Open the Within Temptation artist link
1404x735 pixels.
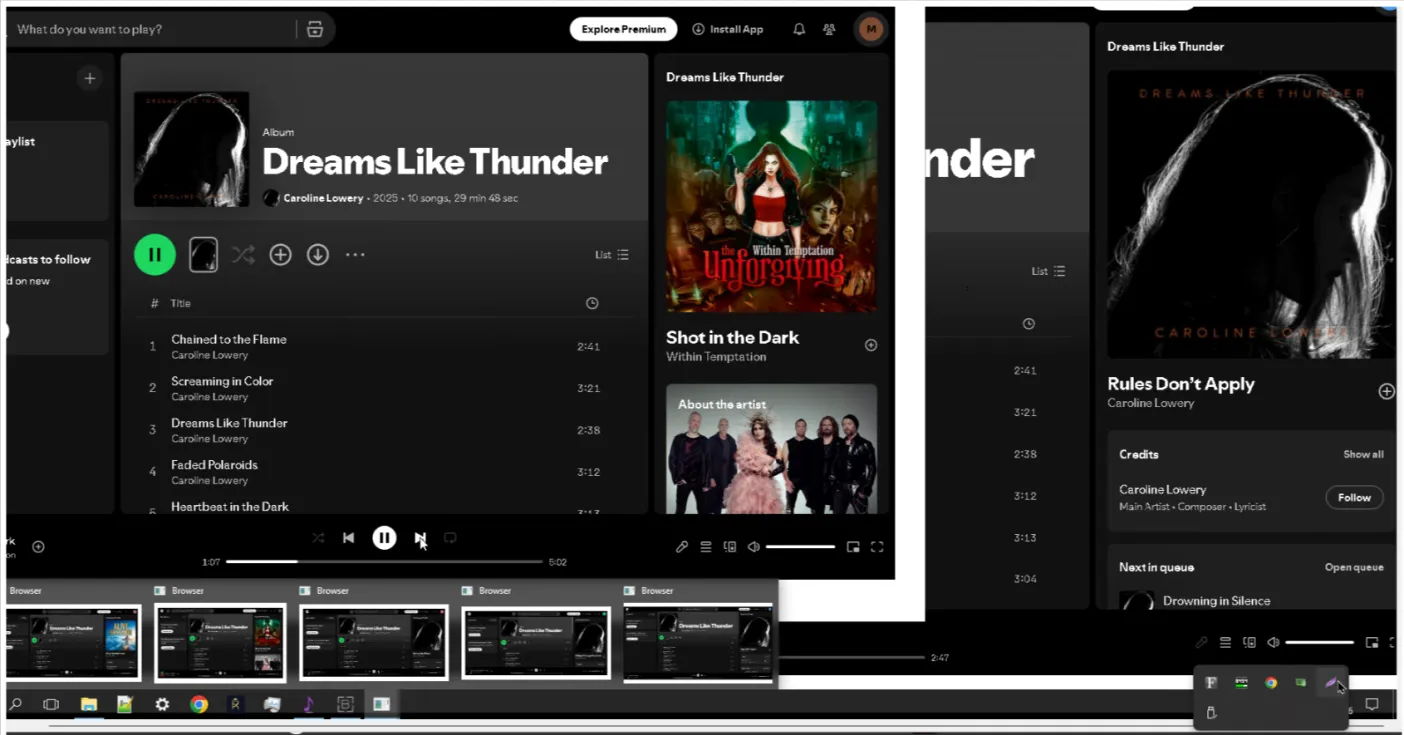[716, 357]
